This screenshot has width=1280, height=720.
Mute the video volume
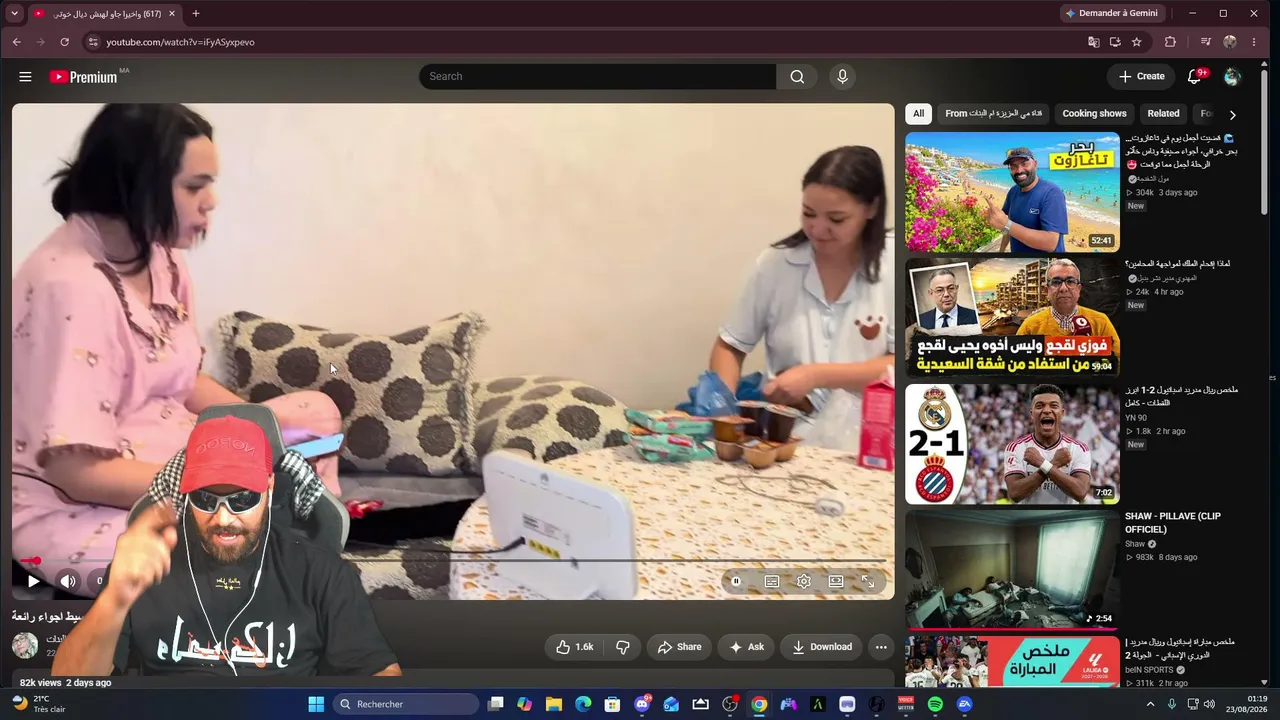68,581
